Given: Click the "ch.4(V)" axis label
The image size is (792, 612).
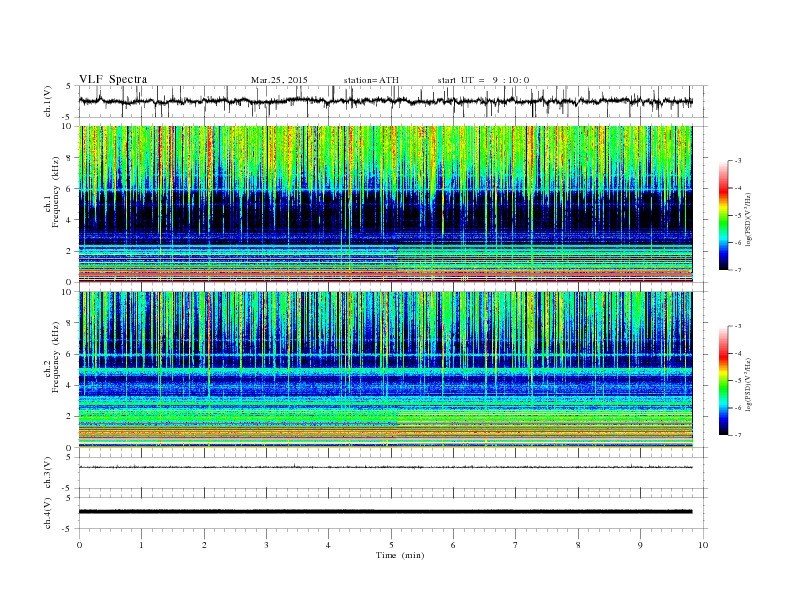Looking at the screenshot, I should [x=48, y=513].
